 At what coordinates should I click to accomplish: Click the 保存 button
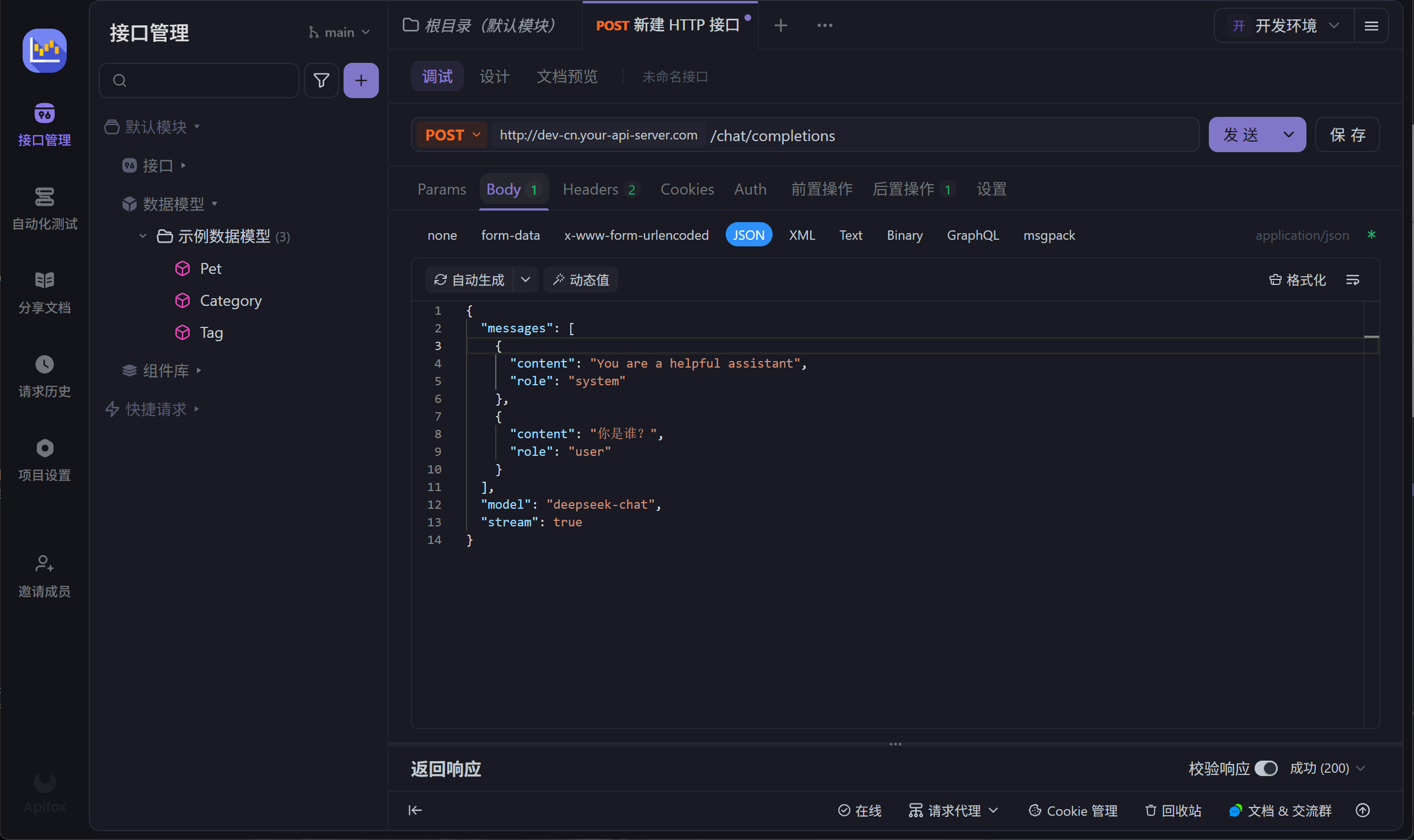(x=1347, y=134)
